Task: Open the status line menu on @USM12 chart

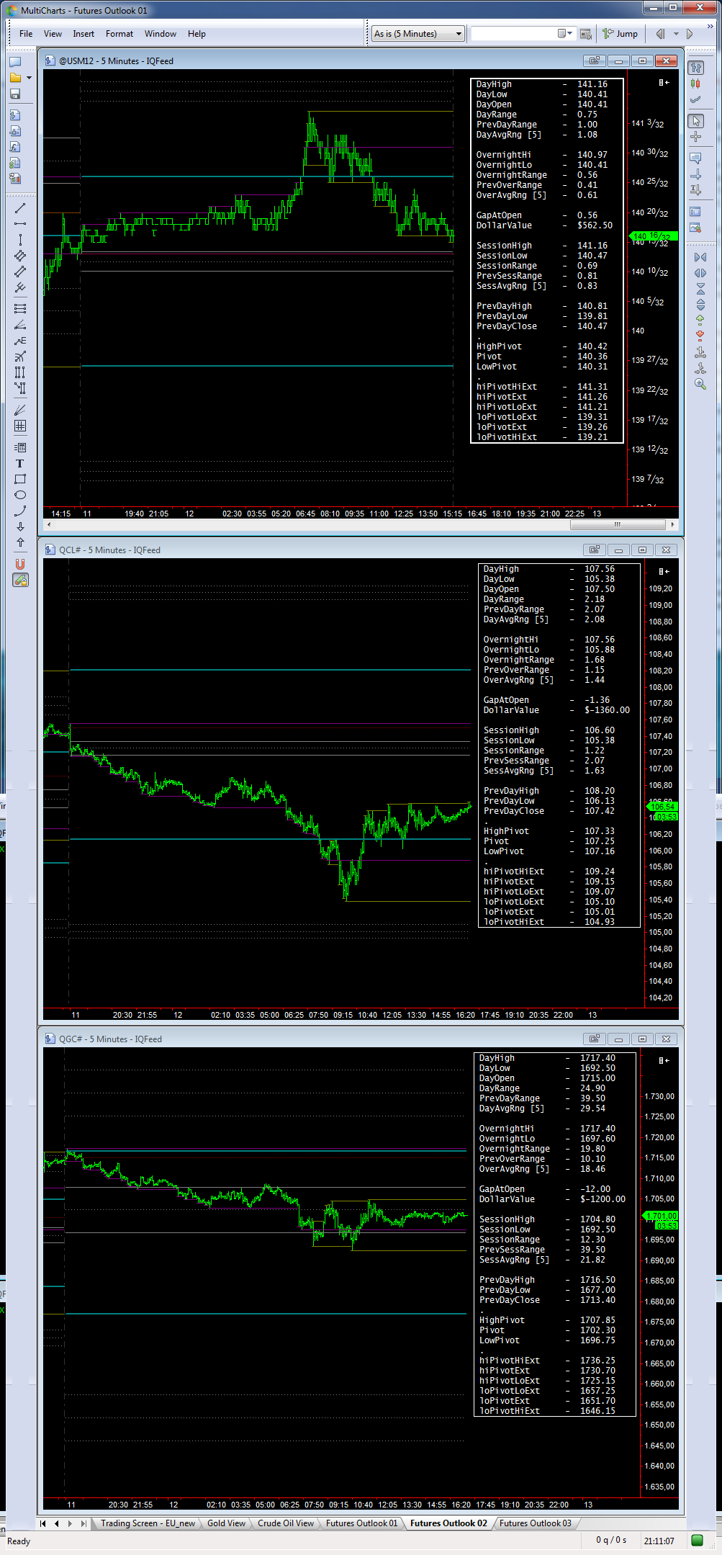Action: click(664, 83)
